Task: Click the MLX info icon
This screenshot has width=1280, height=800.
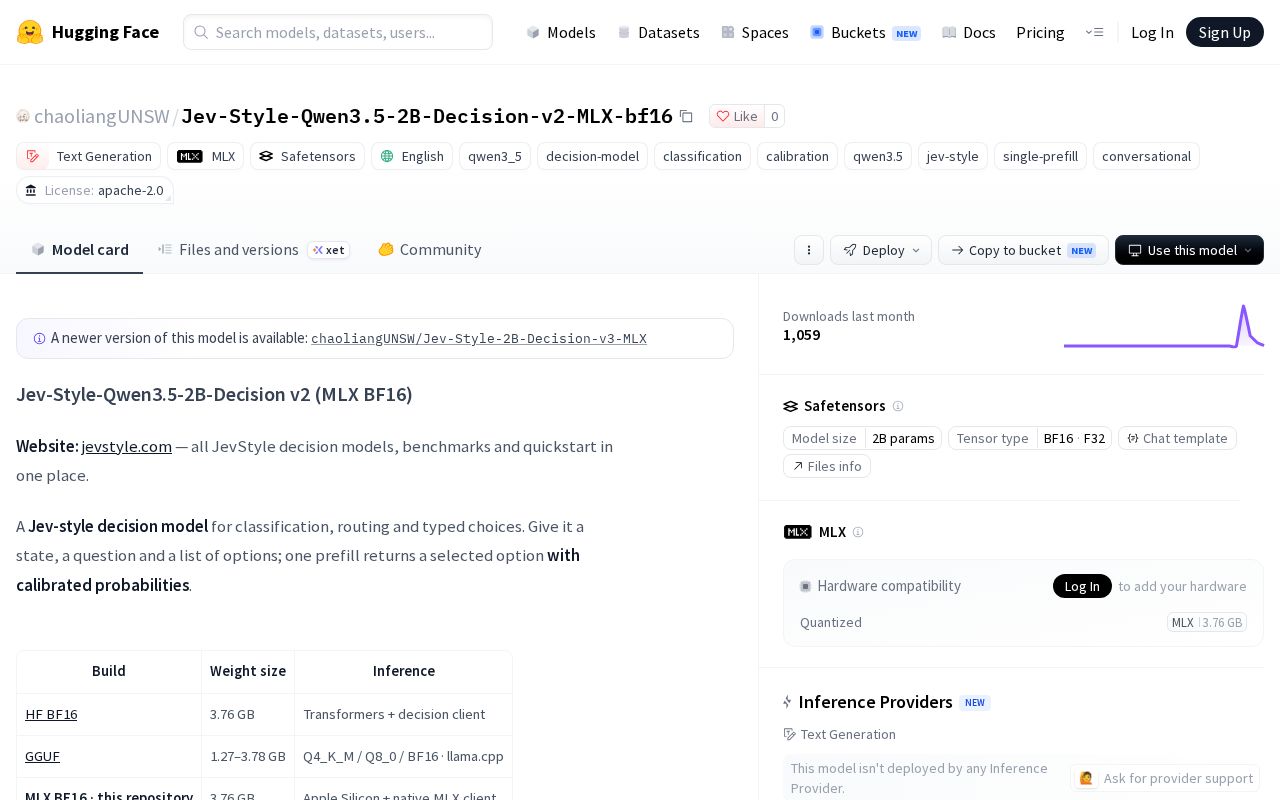Action: point(858,532)
